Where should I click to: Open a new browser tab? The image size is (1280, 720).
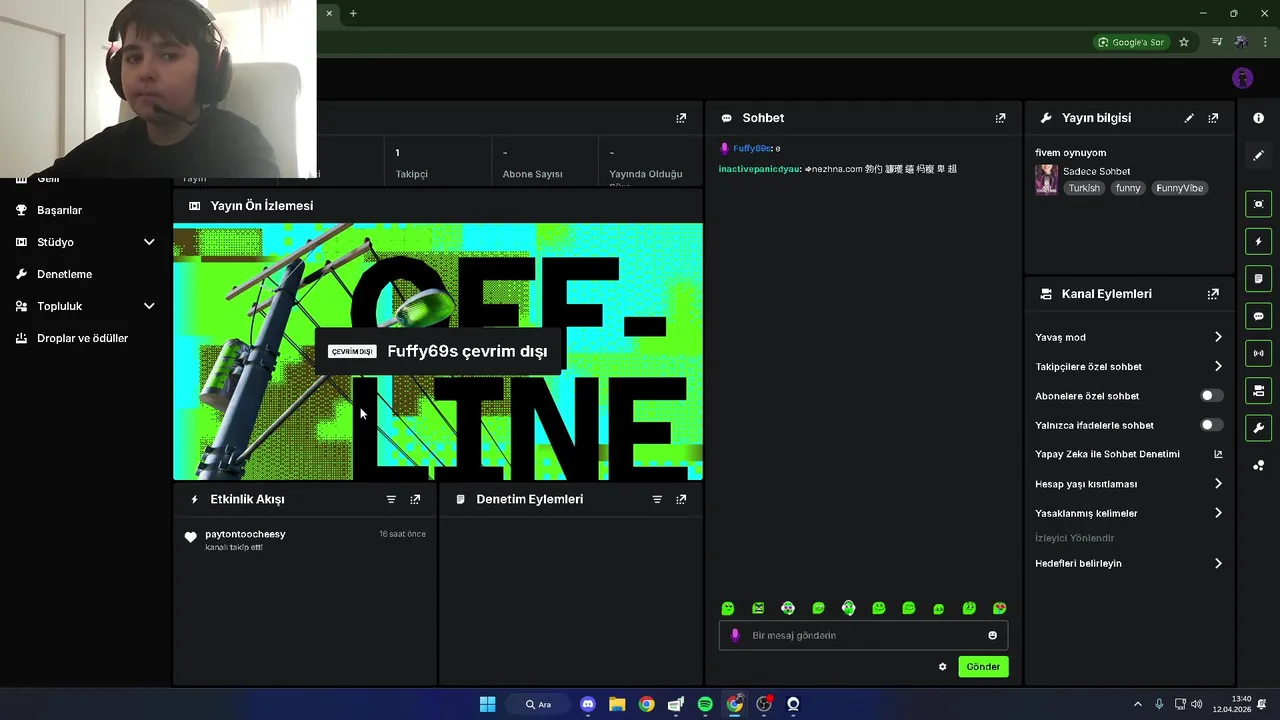(353, 13)
